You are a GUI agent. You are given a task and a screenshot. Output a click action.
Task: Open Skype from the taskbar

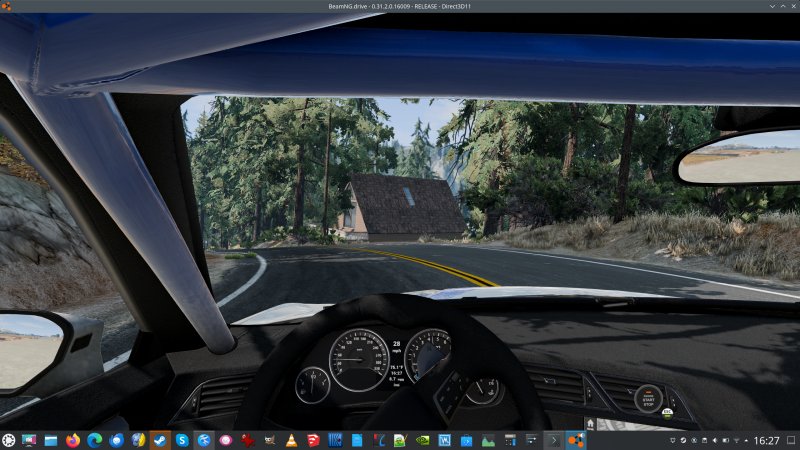(x=182, y=440)
